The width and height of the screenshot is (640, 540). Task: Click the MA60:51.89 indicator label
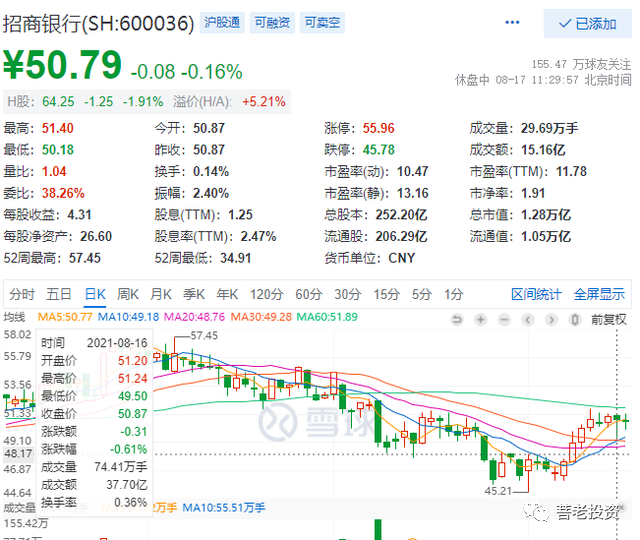327,317
